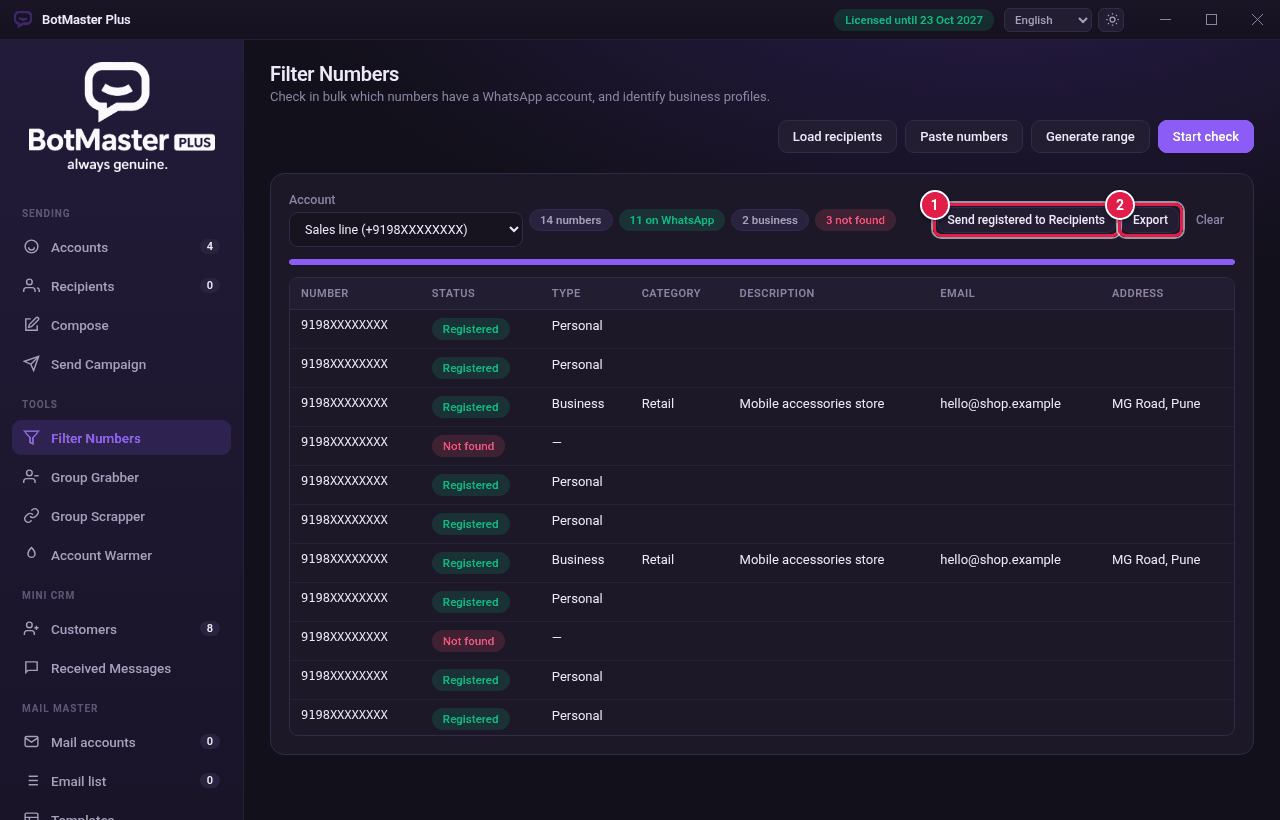This screenshot has height=820, width=1280.
Task: Click the NUMBER column header
Action: pyautogui.click(x=325, y=294)
